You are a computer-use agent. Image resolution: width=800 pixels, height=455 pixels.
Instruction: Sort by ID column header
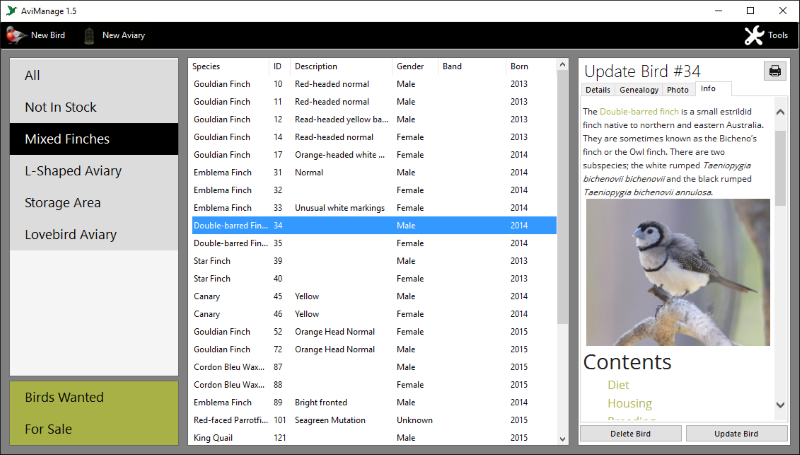pos(280,66)
